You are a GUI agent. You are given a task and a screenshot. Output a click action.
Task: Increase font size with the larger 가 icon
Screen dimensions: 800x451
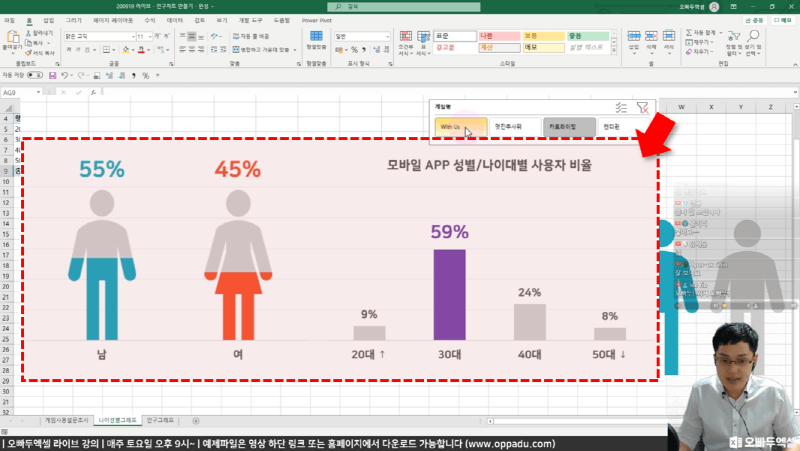(157, 36)
